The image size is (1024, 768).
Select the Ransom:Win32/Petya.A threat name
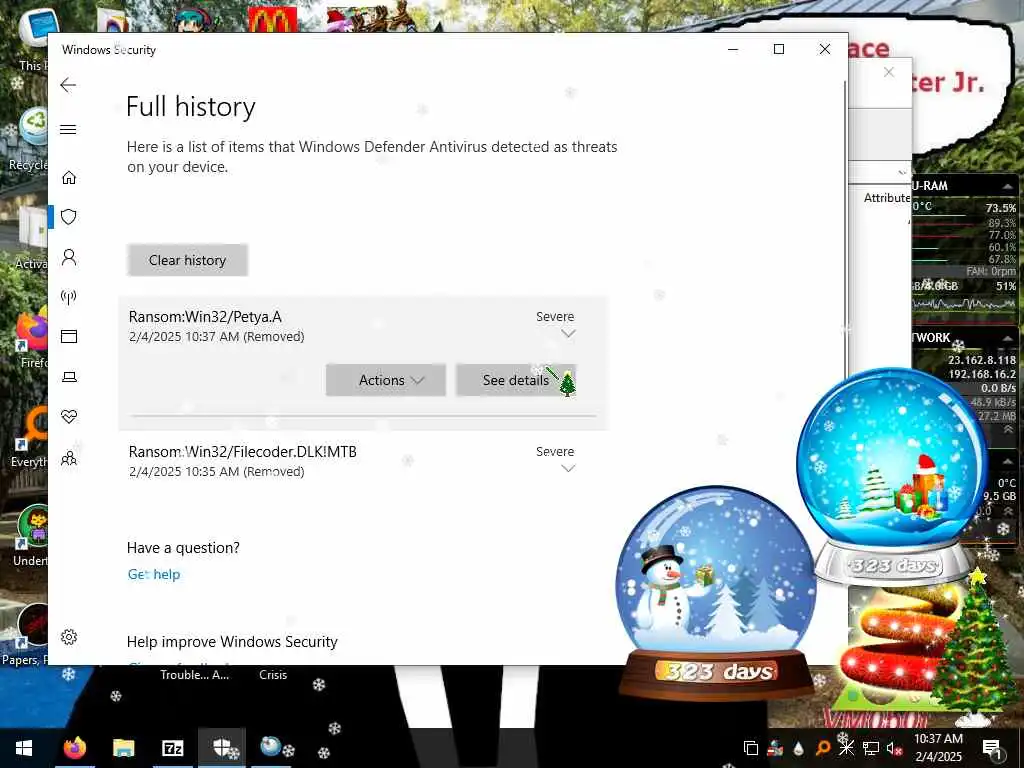205,317
